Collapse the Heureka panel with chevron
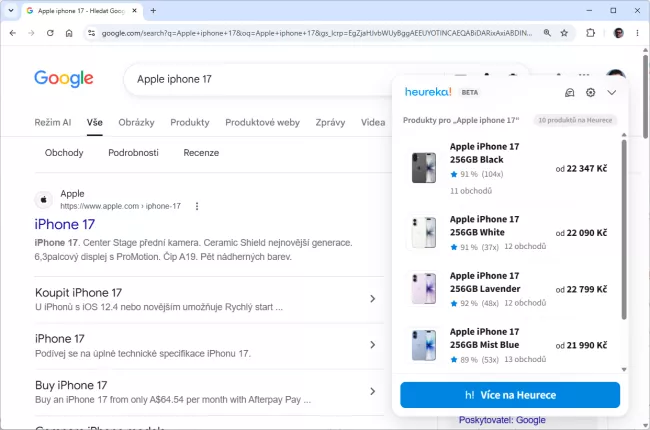 pyautogui.click(x=612, y=92)
